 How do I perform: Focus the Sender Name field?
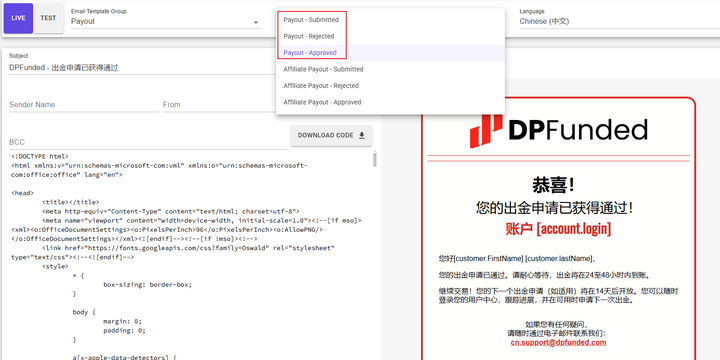coord(84,105)
